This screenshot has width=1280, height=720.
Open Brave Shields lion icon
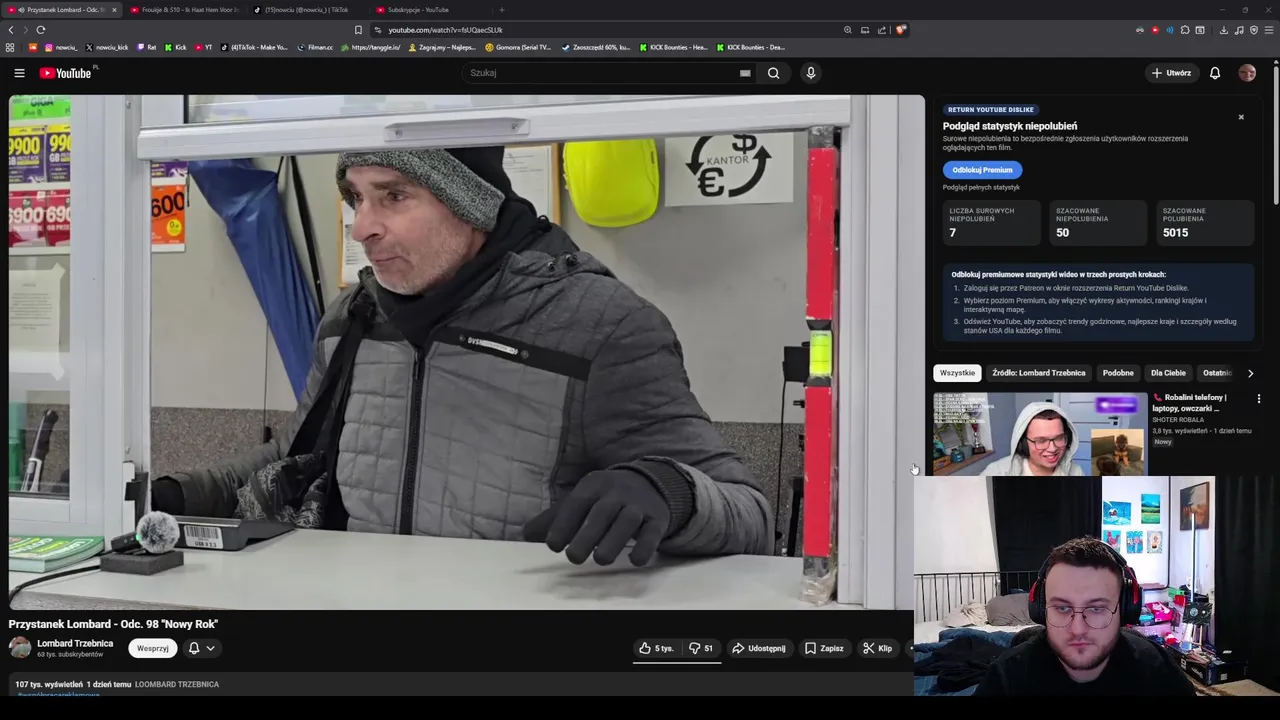900,30
